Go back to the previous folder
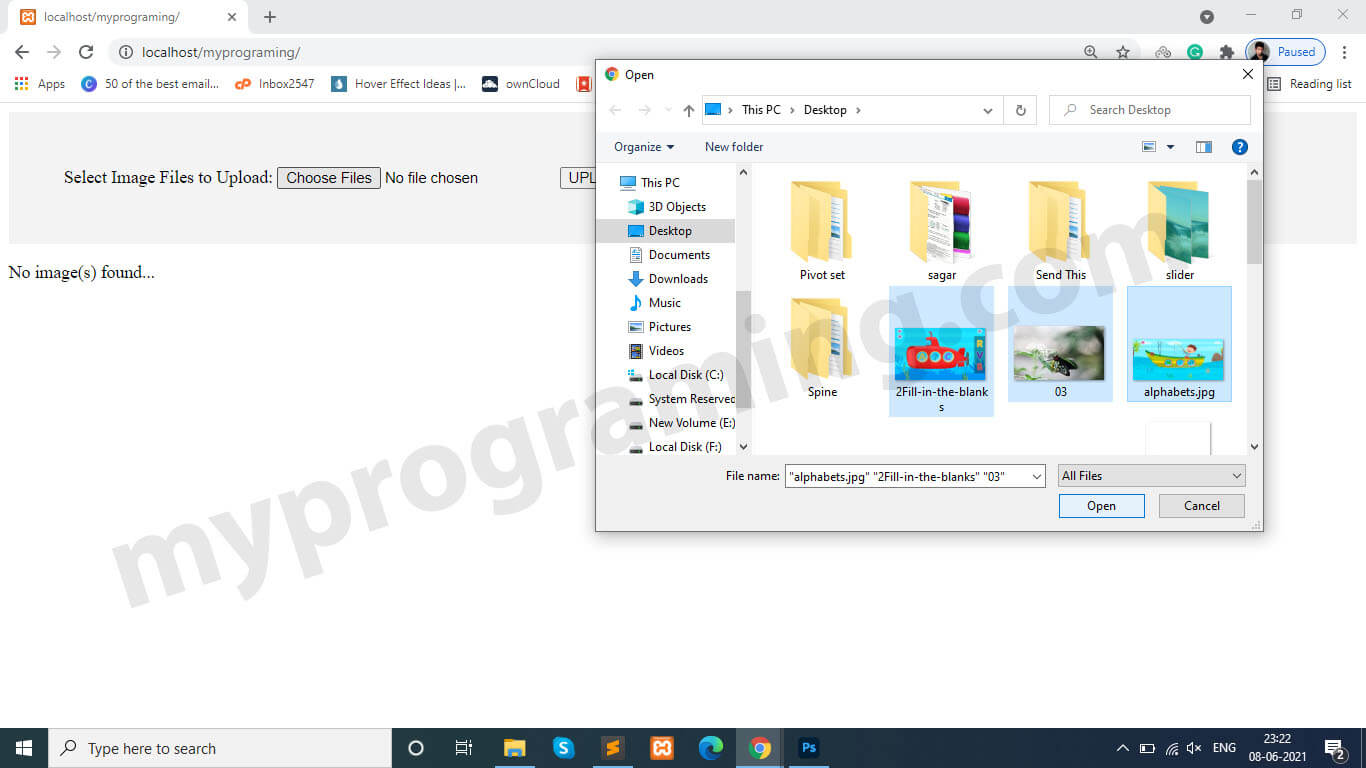Image resolution: width=1366 pixels, height=768 pixels. [x=614, y=110]
